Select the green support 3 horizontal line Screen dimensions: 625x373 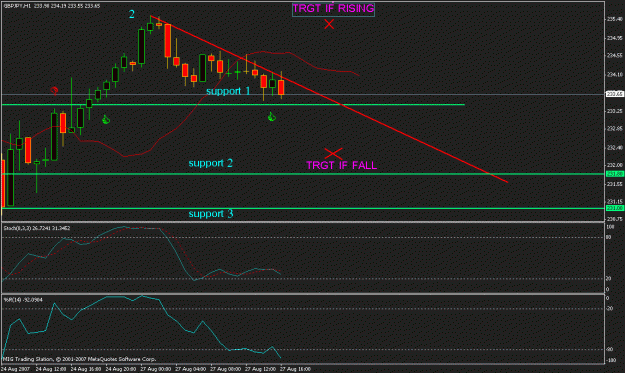303,208
